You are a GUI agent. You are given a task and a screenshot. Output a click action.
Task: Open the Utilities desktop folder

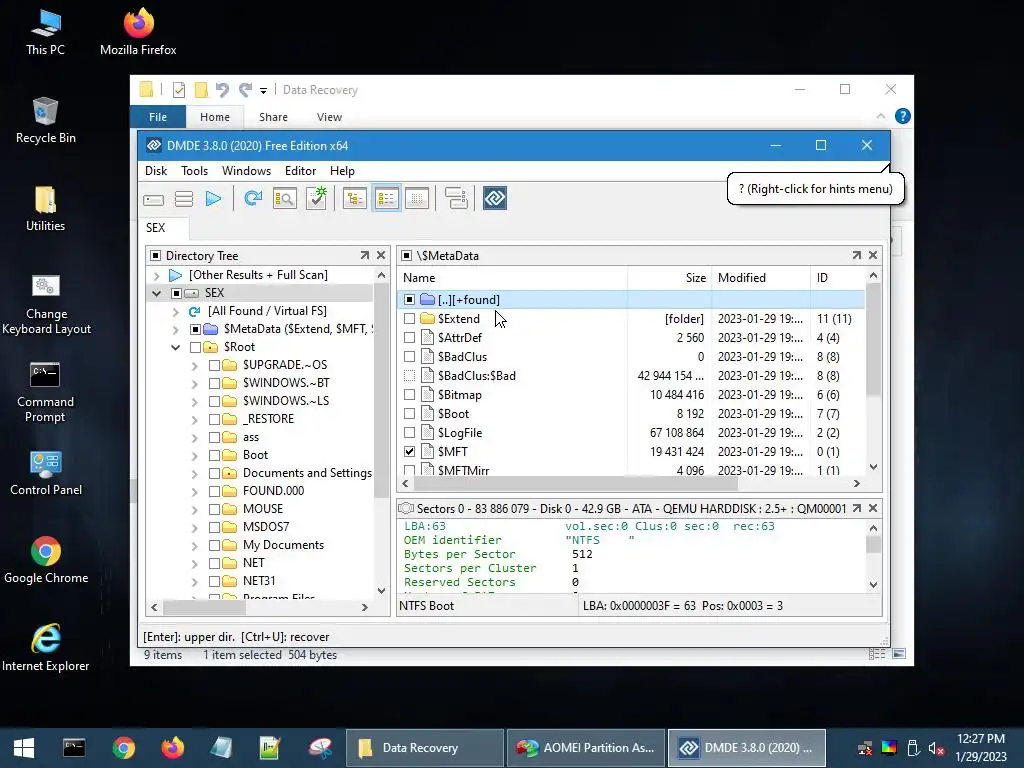45,209
